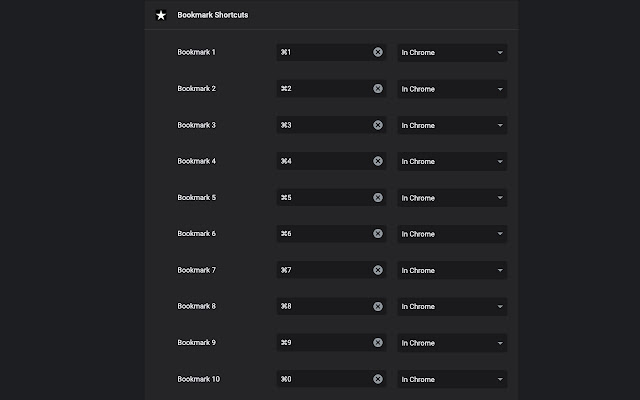Screen dimensions: 640x400
Task: Click the Bookmark 2 label
Action: pos(196,89)
